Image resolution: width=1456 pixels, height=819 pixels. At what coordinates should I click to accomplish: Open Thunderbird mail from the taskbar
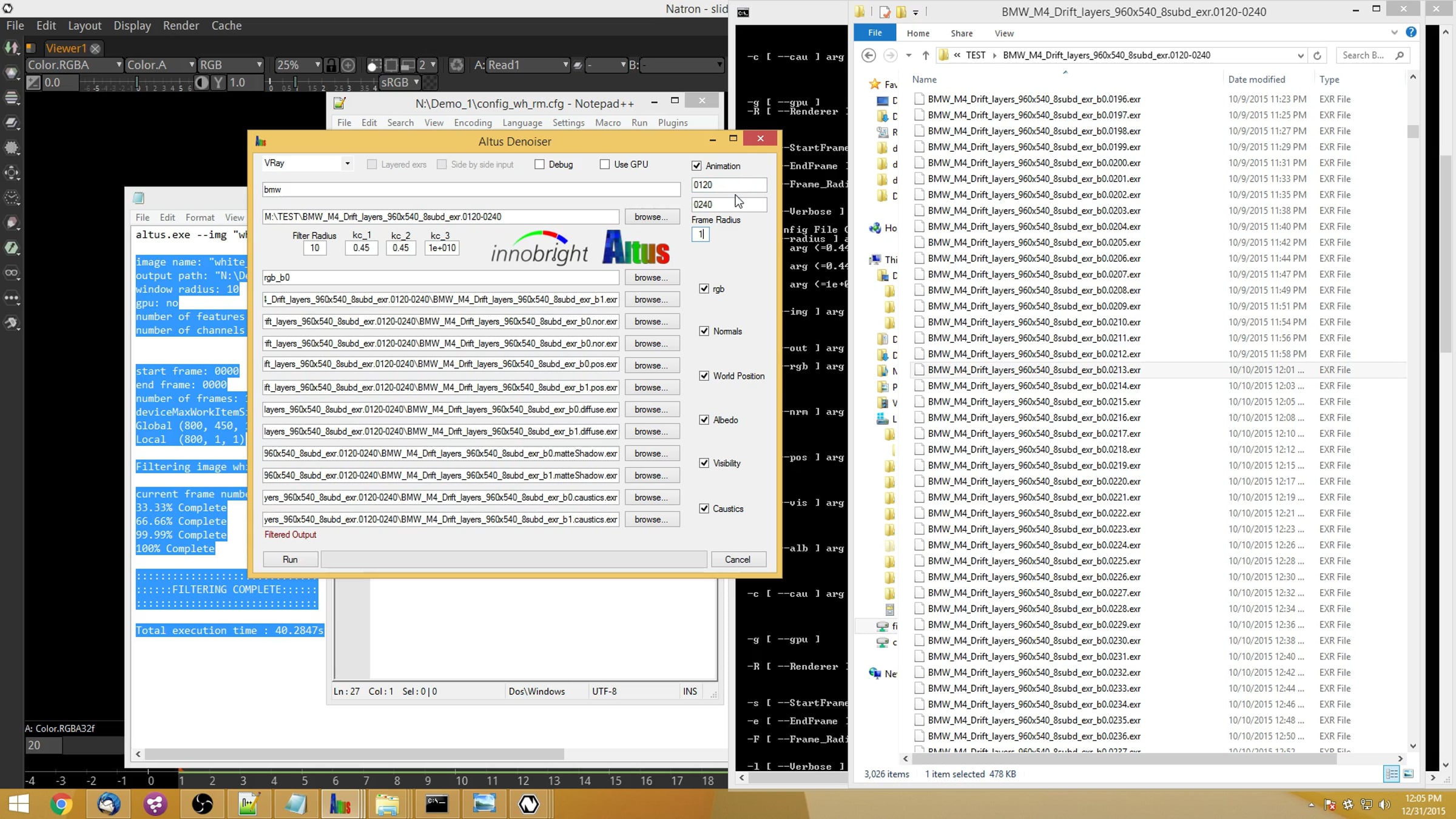(x=108, y=804)
